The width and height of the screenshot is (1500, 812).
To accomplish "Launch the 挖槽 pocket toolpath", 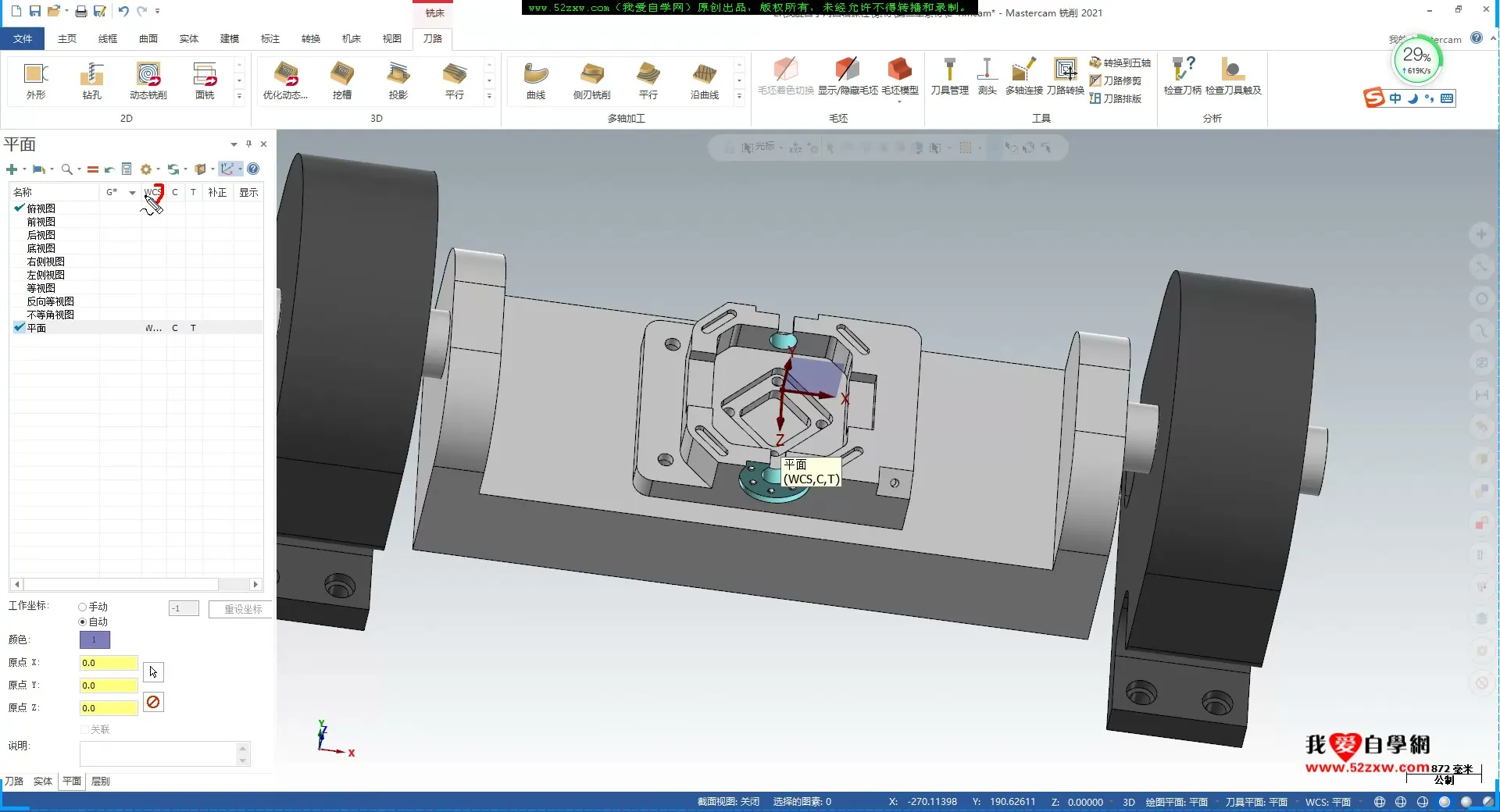I will [x=342, y=80].
